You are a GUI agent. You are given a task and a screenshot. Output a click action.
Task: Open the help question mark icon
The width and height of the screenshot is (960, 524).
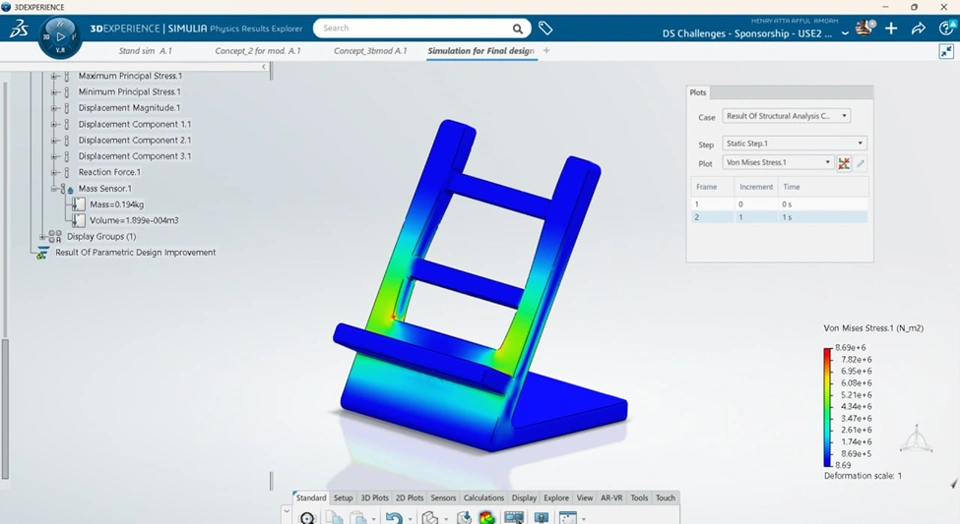947,28
